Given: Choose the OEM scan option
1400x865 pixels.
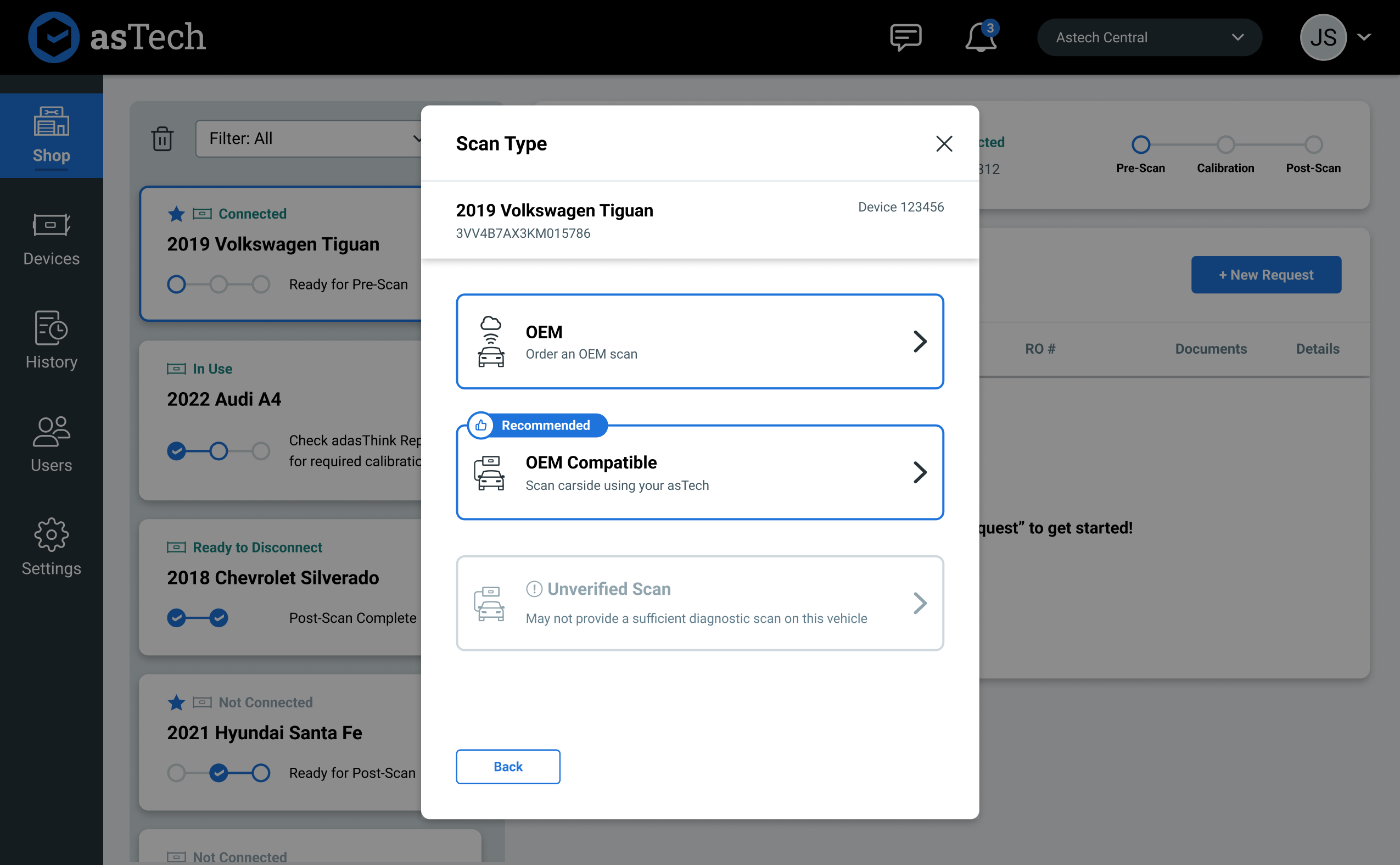Looking at the screenshot, I should tap(700, 342).
